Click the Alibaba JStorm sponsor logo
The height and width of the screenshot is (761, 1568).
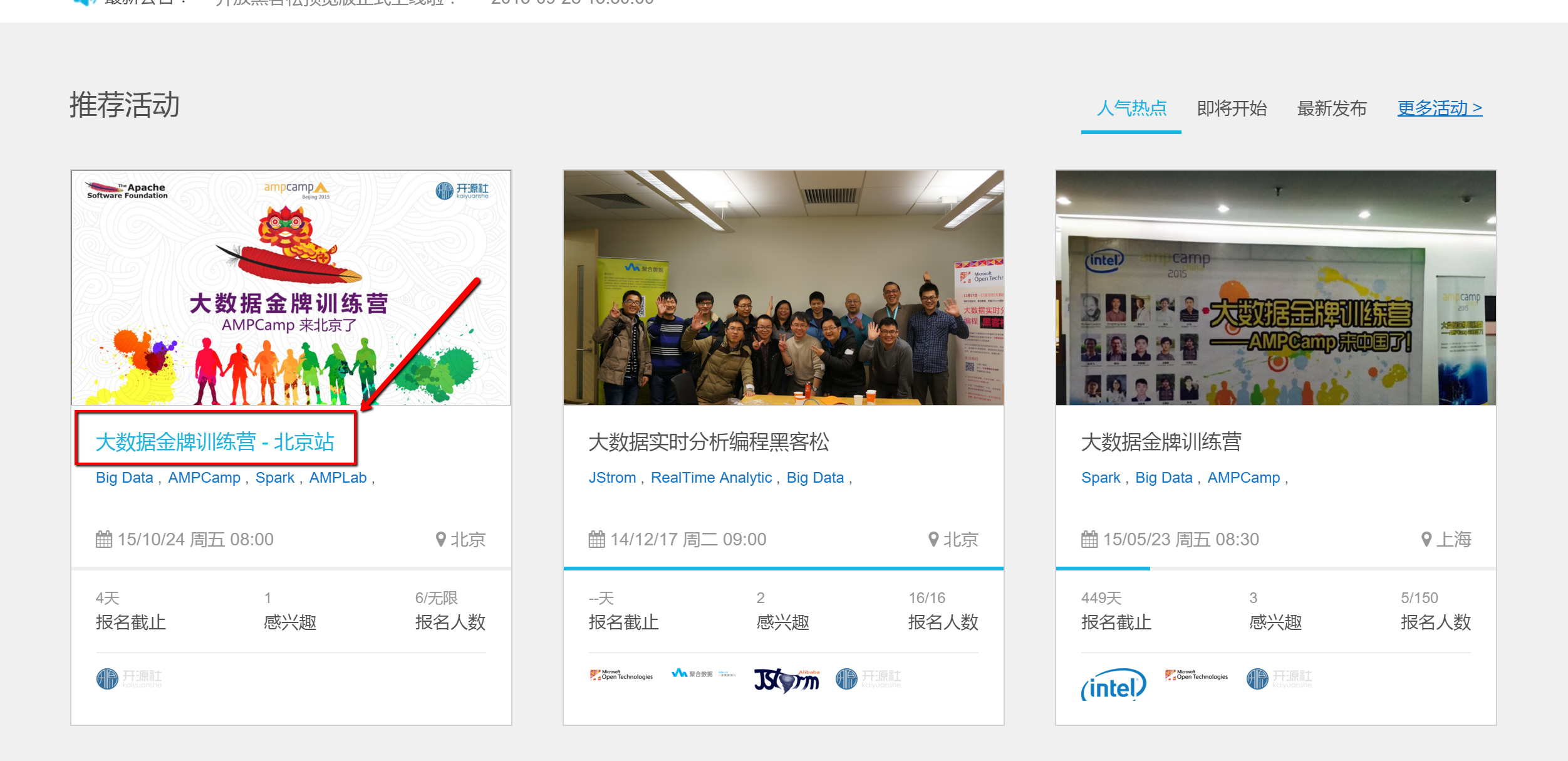tap(787, 679)
